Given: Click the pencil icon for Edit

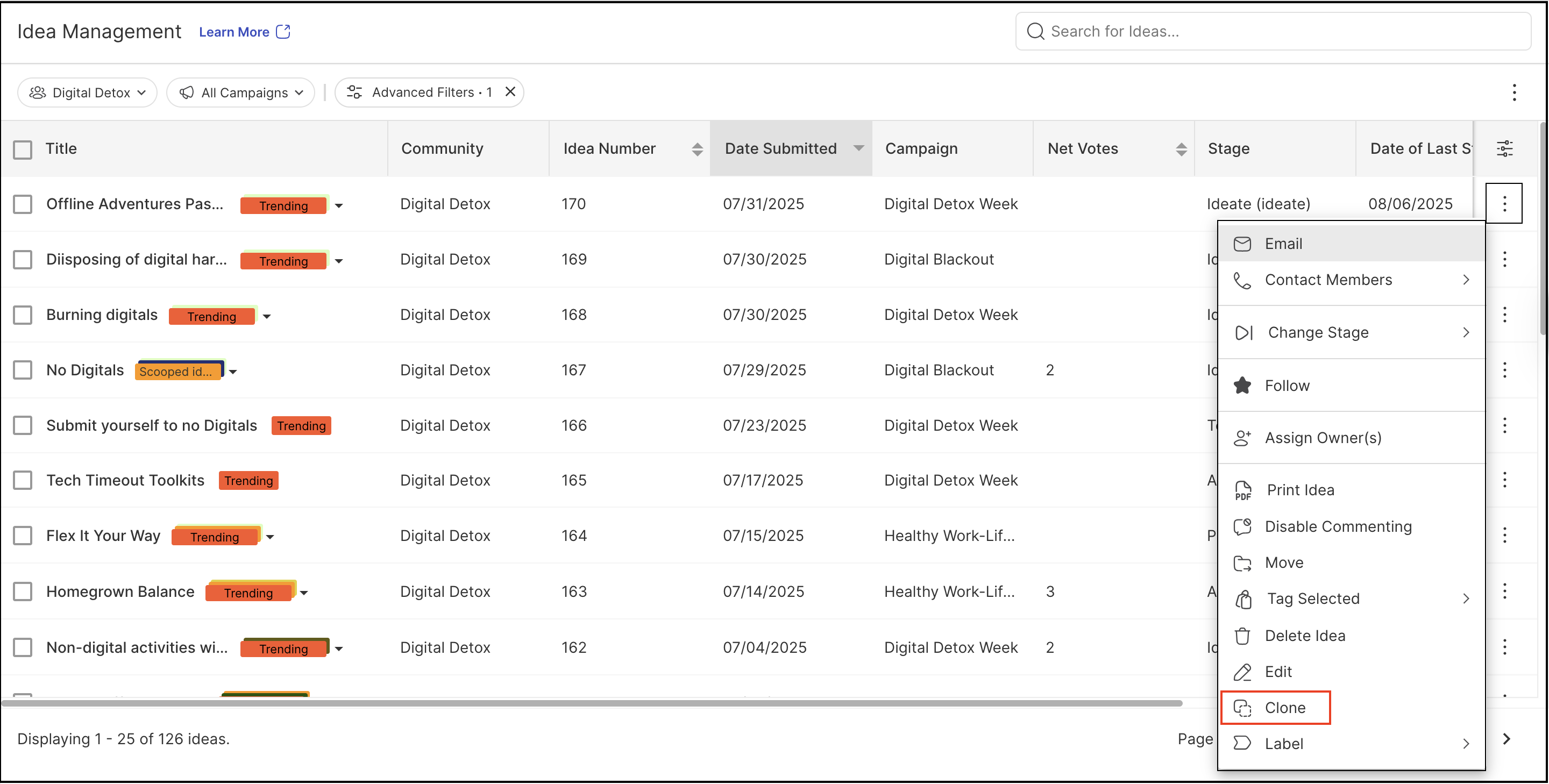Looking at the screenshot, I should (1242, 672).
